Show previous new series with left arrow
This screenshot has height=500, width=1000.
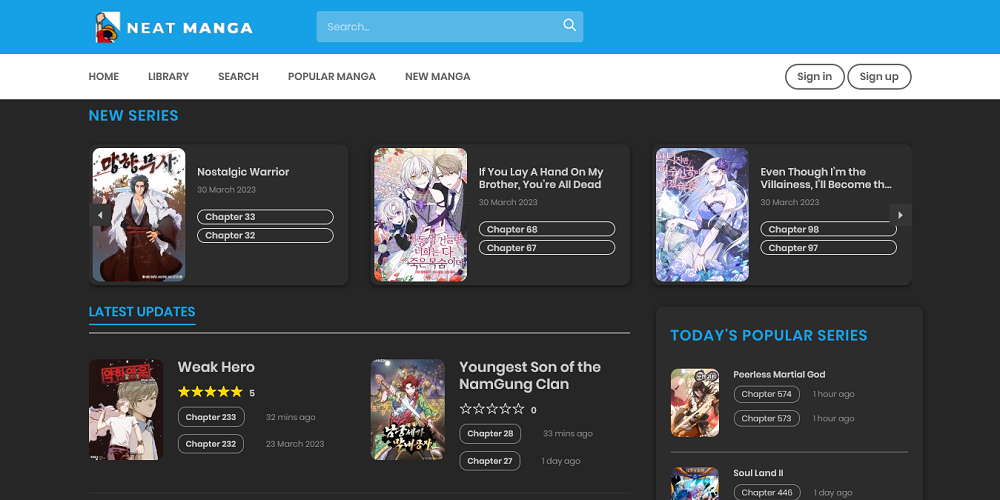[99, 215]
